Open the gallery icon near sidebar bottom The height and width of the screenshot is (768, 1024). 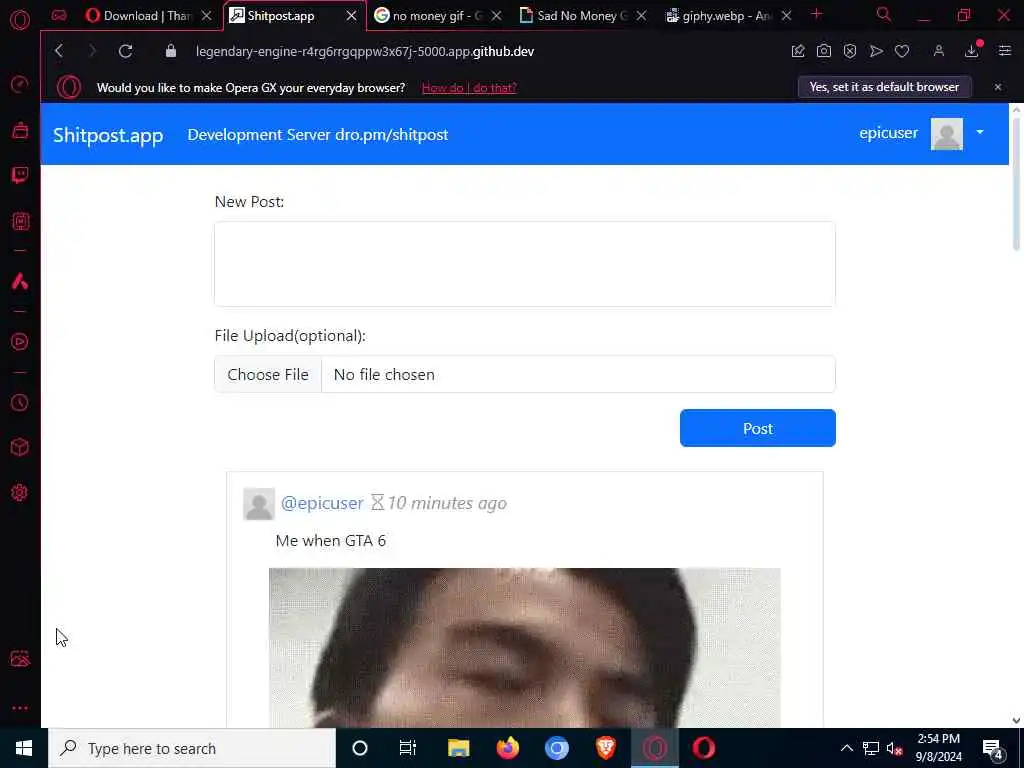pyautogui.click(x=20, y=658)
